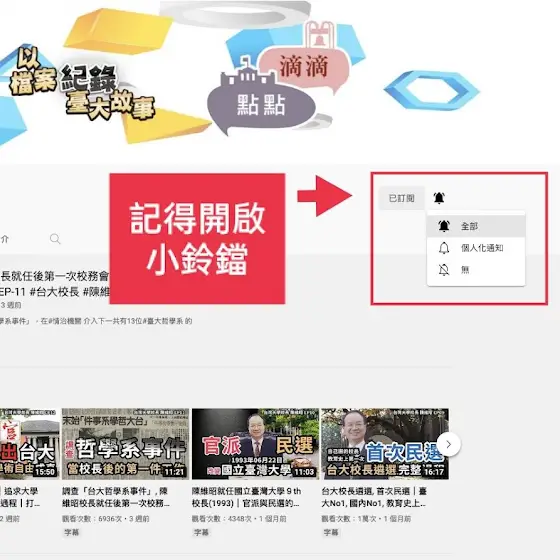Click video title 陳維昭就任國立臺灣大學
The image size is (560, 560).
(246, 497)
